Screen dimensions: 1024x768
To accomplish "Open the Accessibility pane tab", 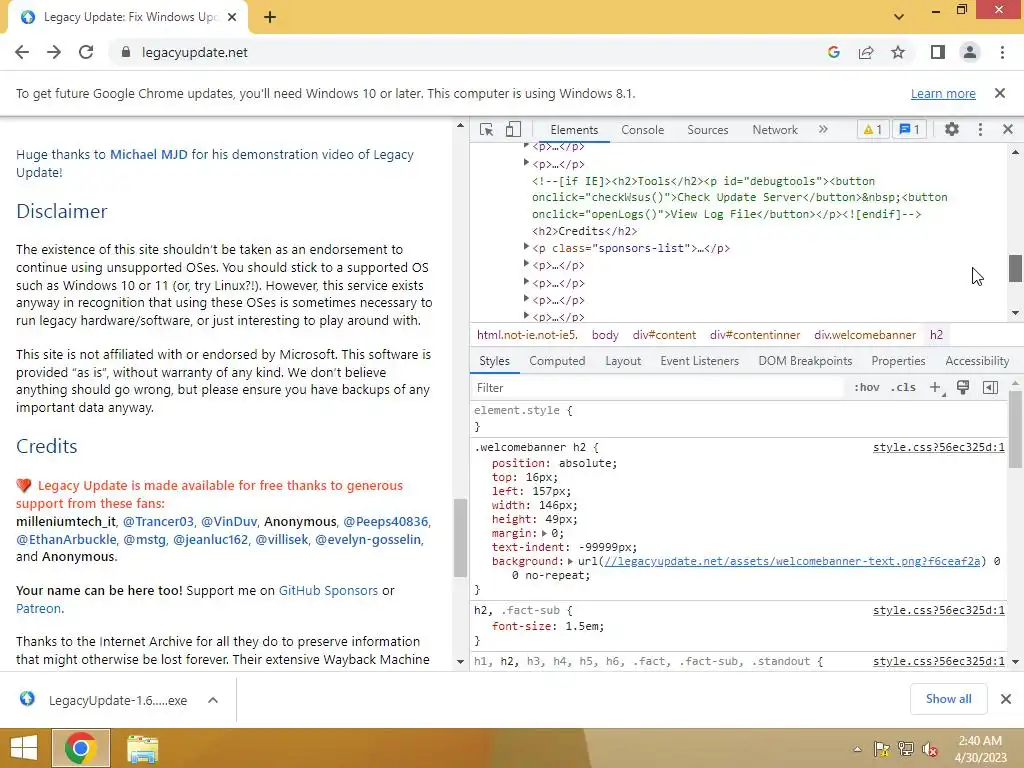I will pyautogui.click(x=977, y=360).
